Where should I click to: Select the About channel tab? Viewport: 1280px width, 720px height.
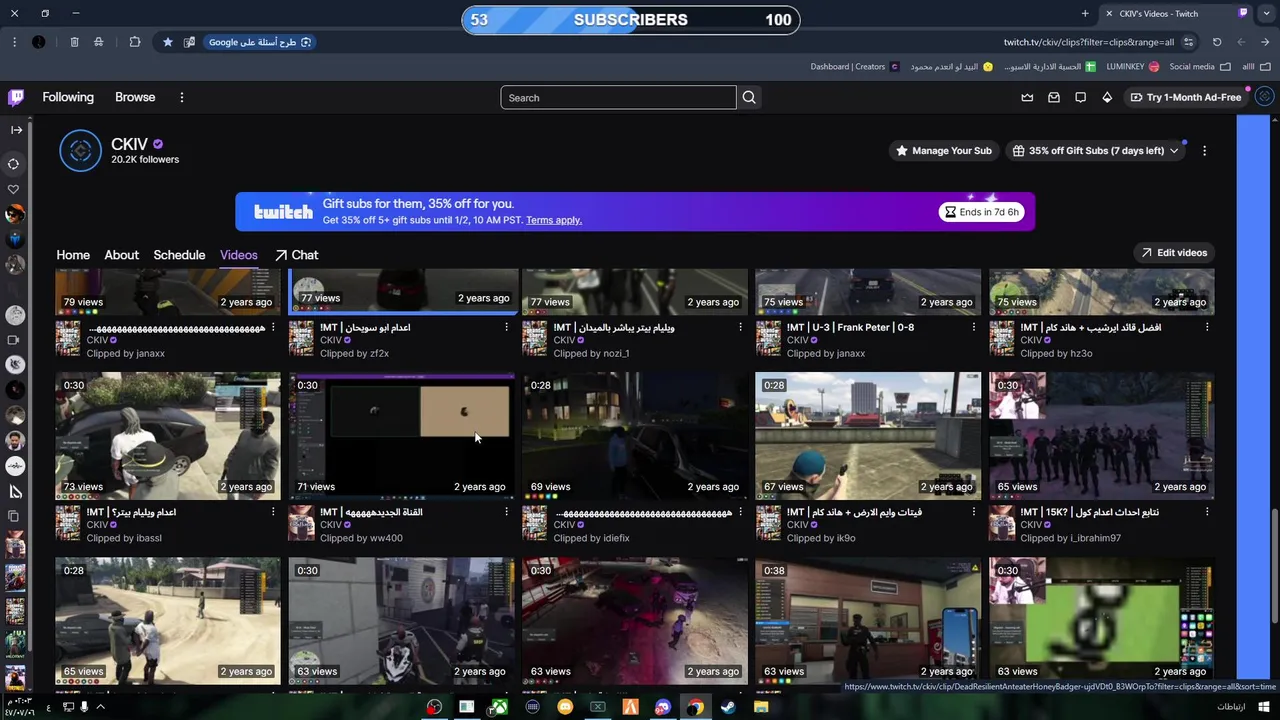122,255
